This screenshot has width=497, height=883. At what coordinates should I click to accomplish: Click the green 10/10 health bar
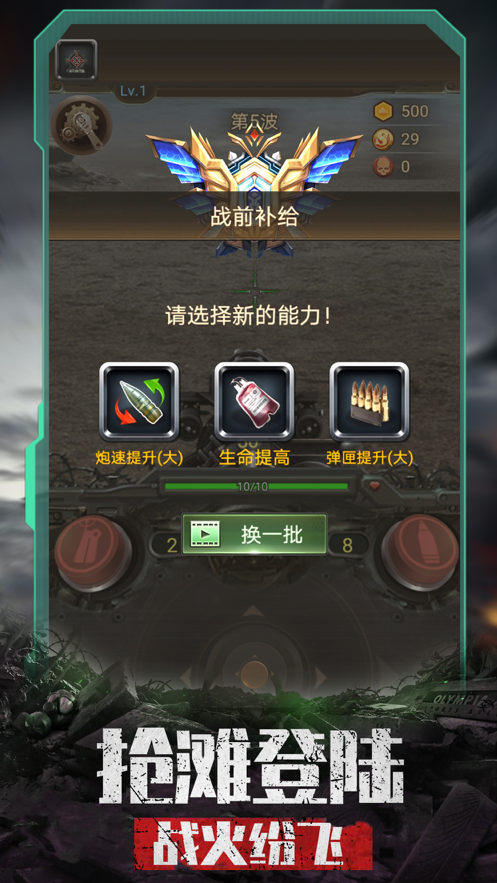(x=256, y=487)
